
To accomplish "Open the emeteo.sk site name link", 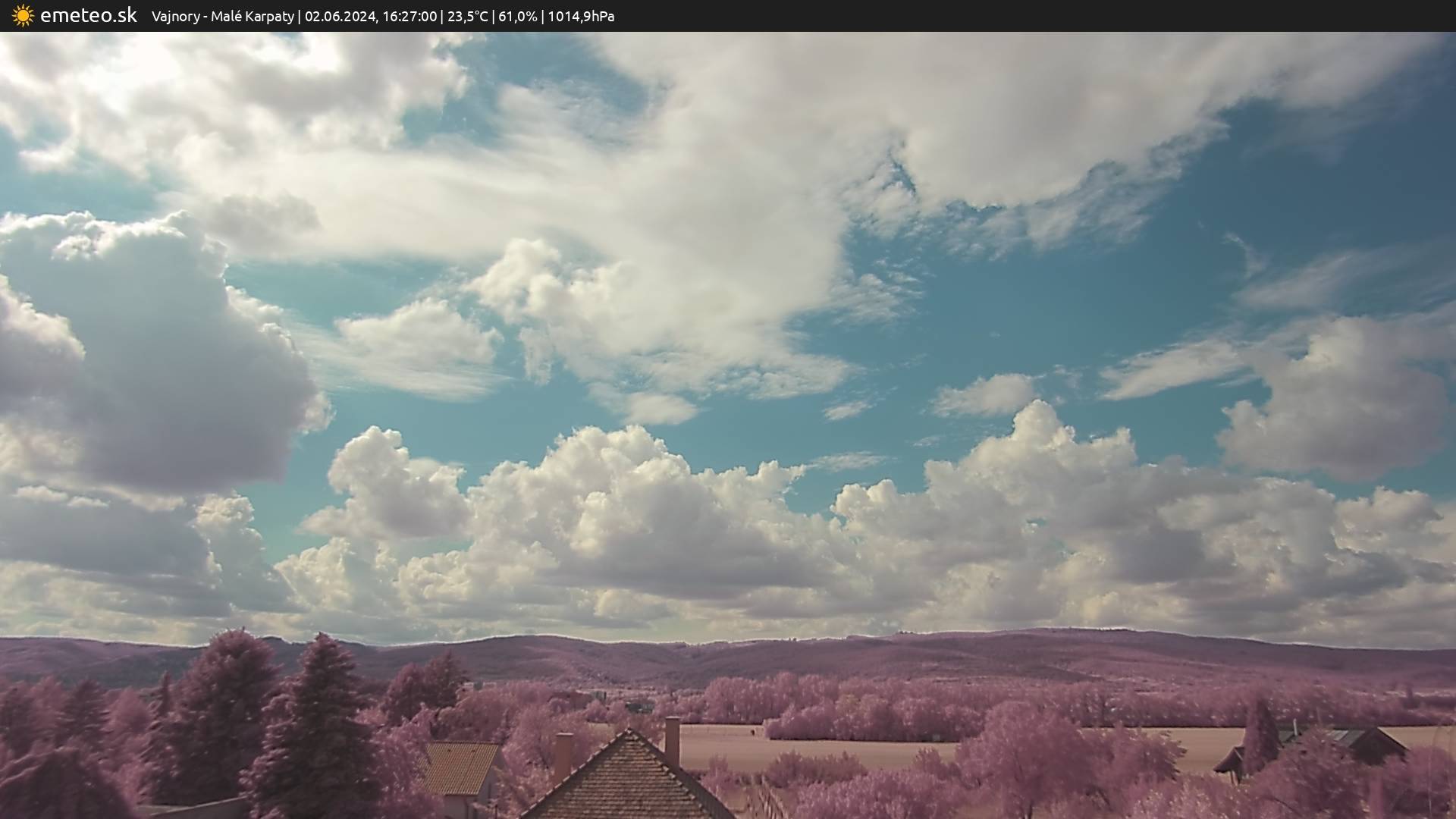I will pos(88,16).
